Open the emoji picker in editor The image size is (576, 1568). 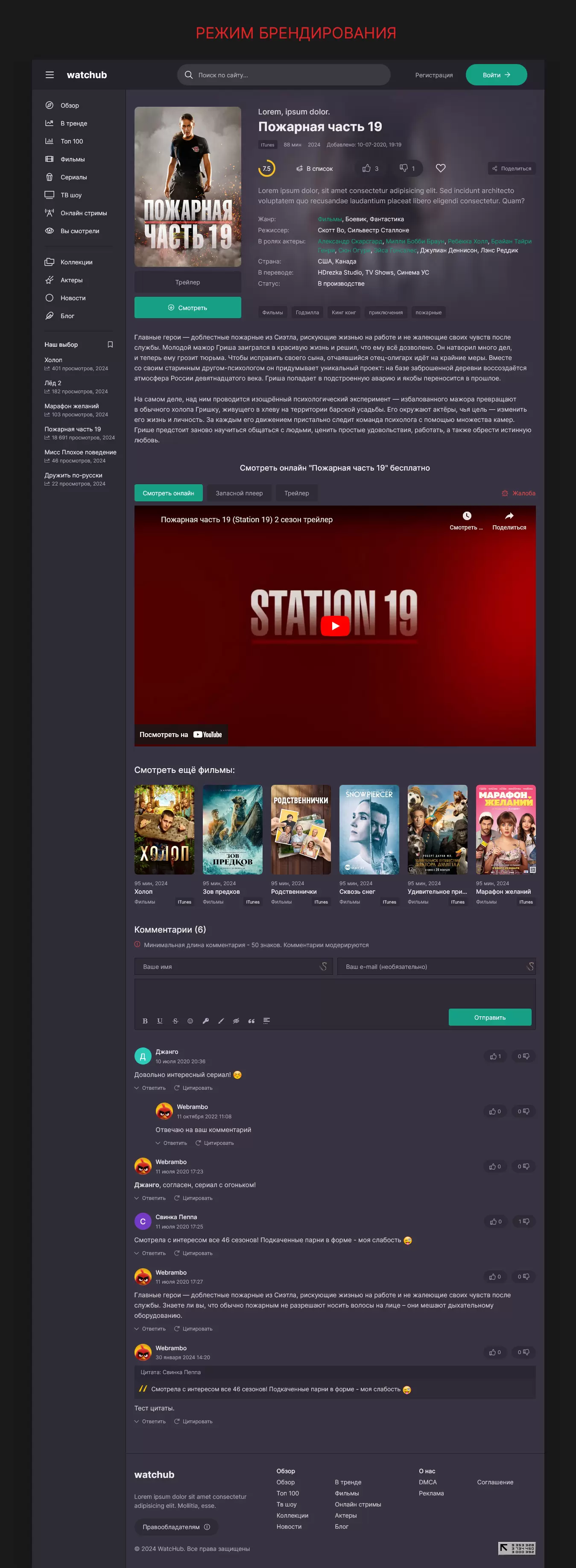[x=190, y=1021]
